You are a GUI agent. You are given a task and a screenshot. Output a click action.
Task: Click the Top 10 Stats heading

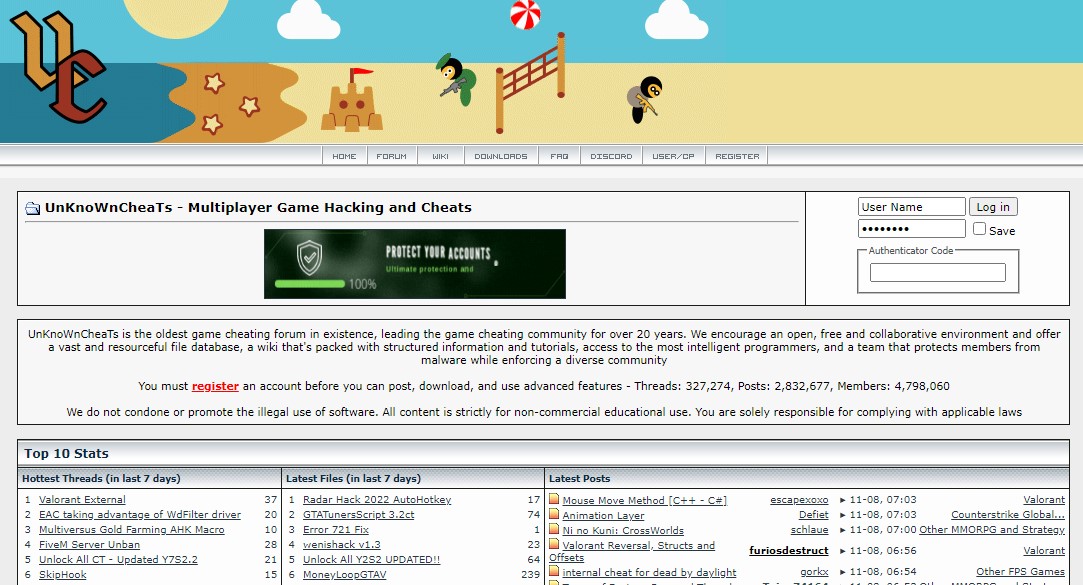(x=66, y=454)
